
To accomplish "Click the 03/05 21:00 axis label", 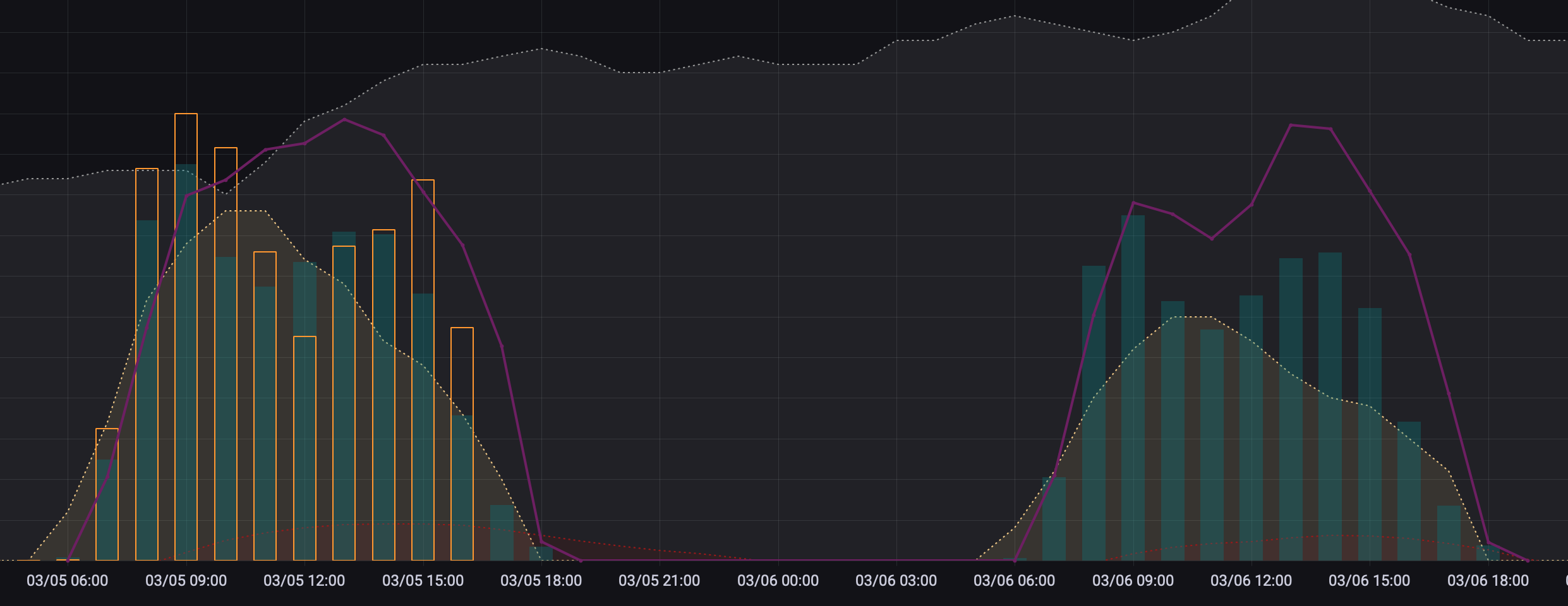I will pyautogui.click(x=659, y=581).
